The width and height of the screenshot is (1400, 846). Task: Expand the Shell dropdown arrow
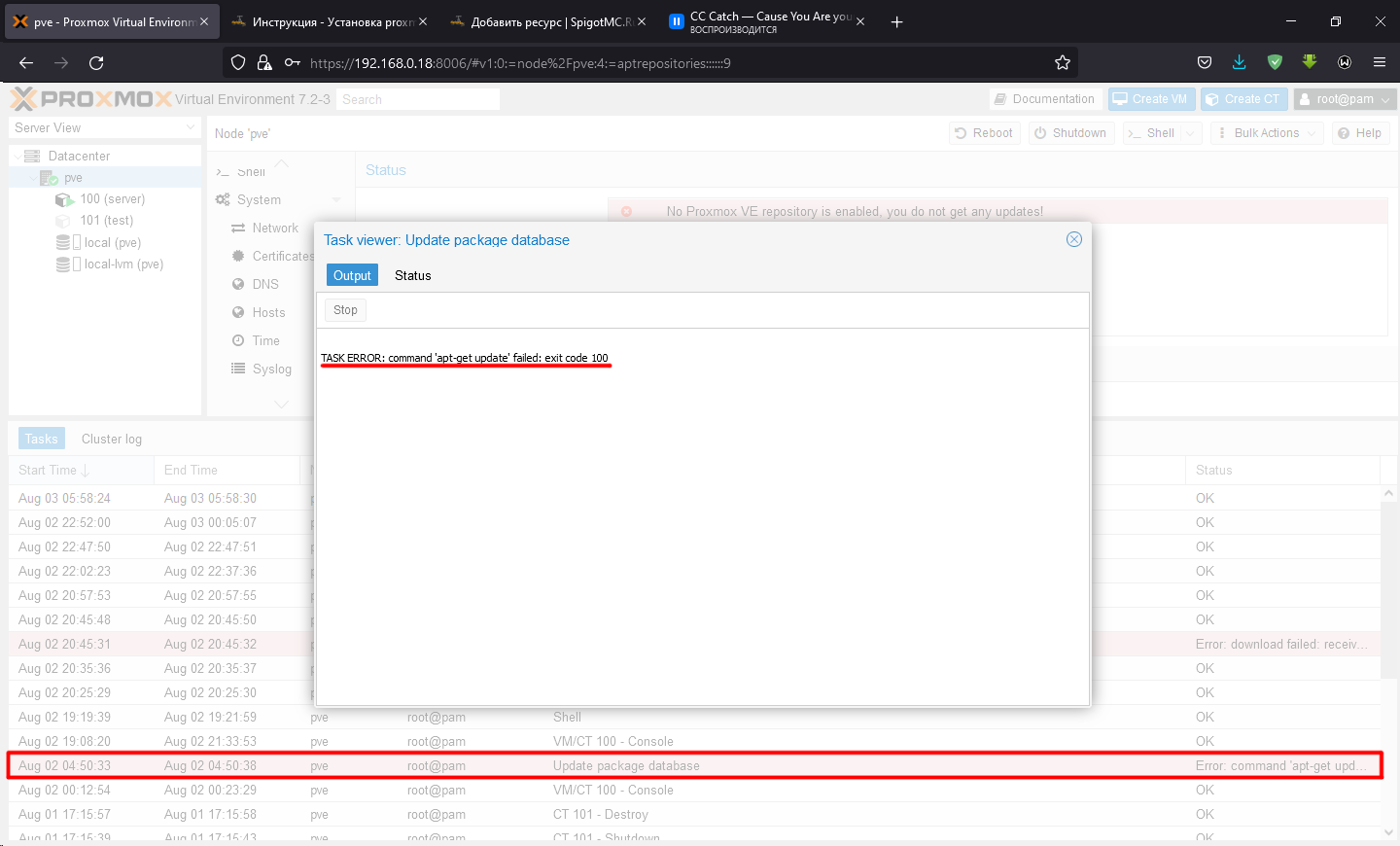pos(1191,133)
